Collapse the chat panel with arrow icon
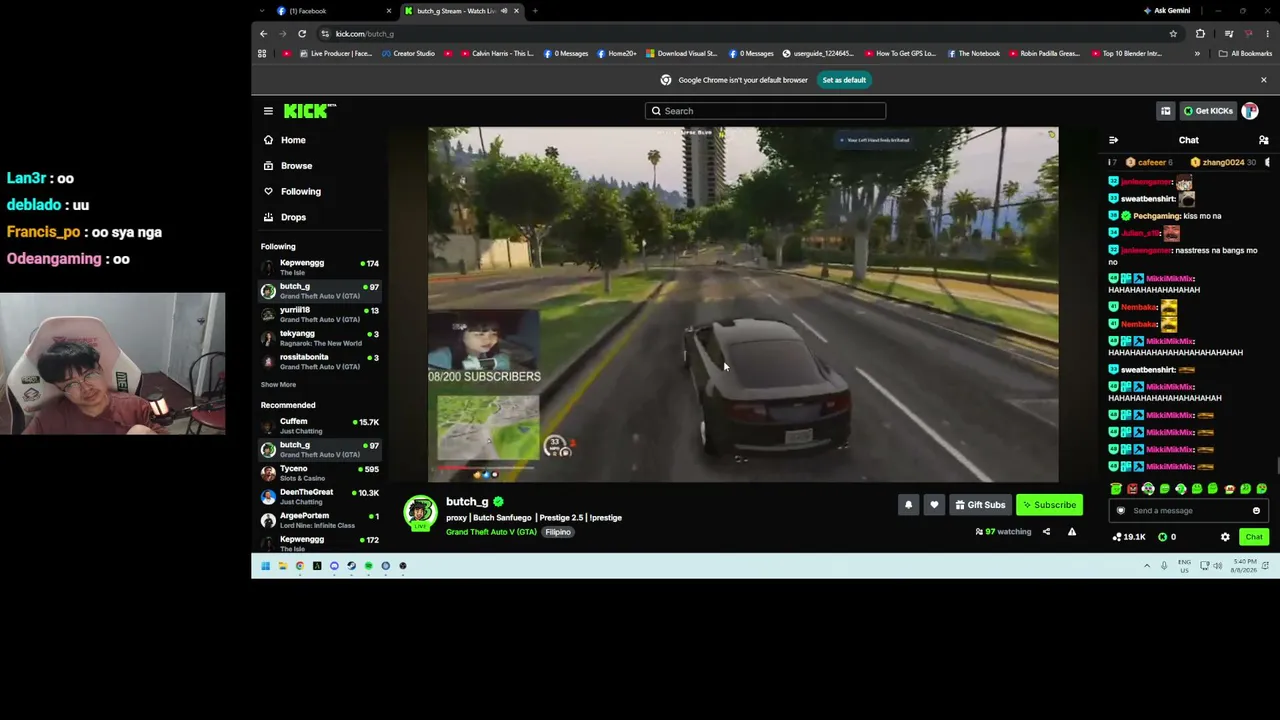Viewport: 1280px width, 720px height. coord(1113,140)
